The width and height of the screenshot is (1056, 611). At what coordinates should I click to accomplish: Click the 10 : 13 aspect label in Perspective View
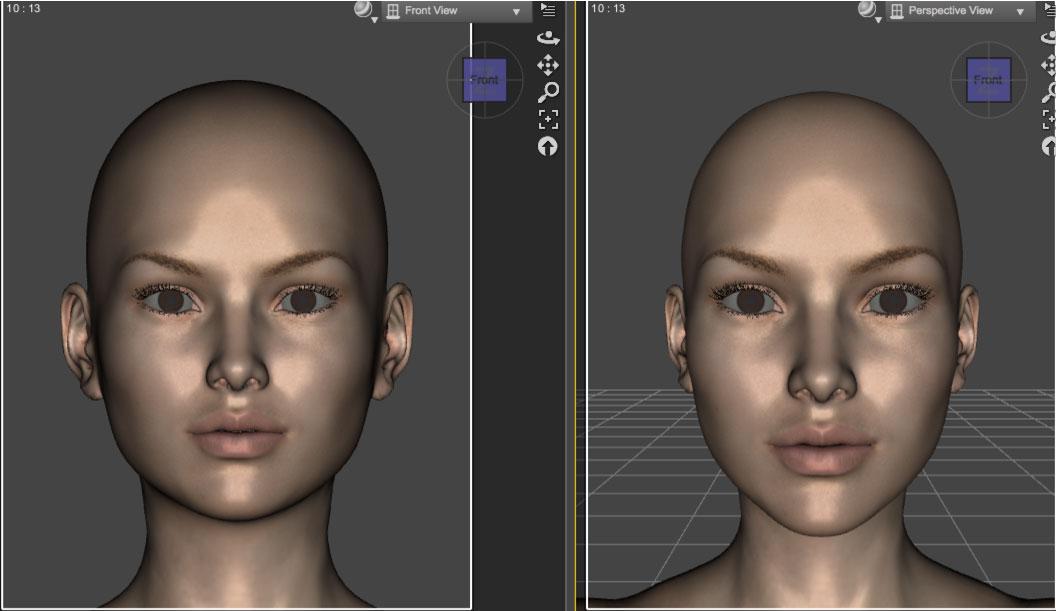[608, 9]
